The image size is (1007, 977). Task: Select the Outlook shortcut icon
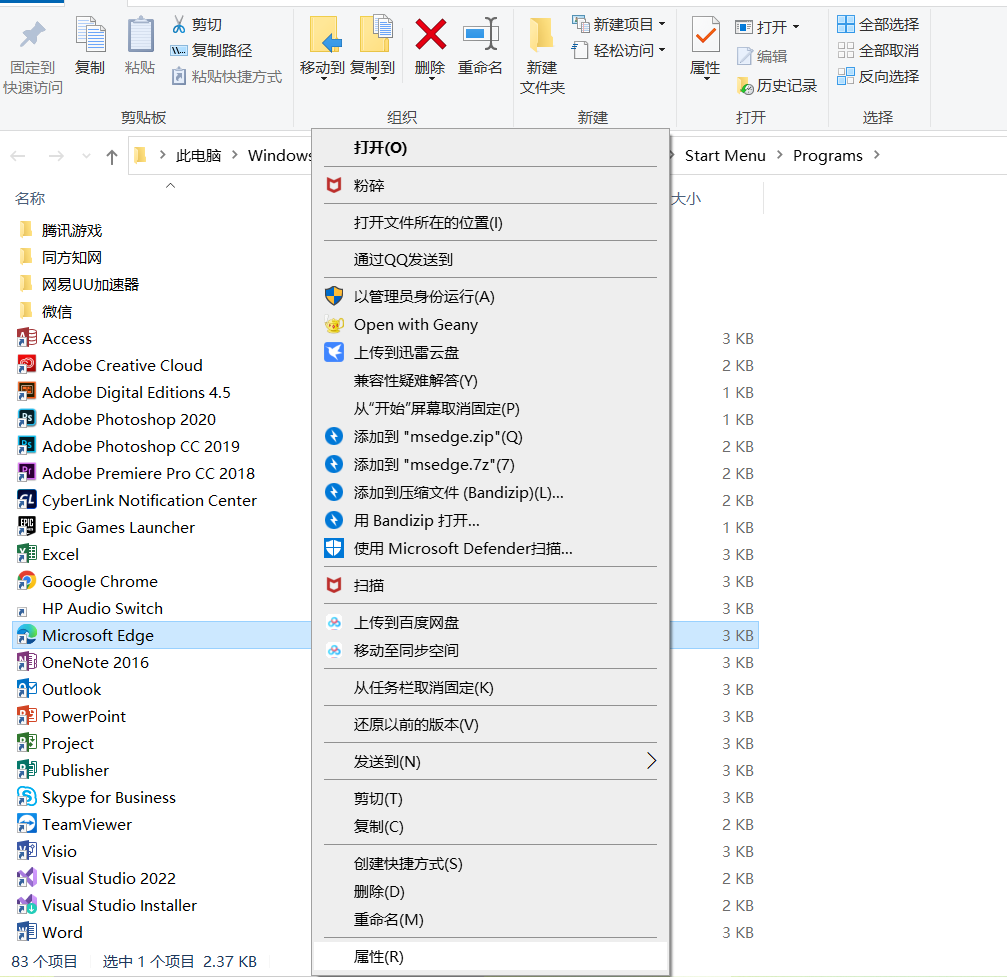click(27, 689)
